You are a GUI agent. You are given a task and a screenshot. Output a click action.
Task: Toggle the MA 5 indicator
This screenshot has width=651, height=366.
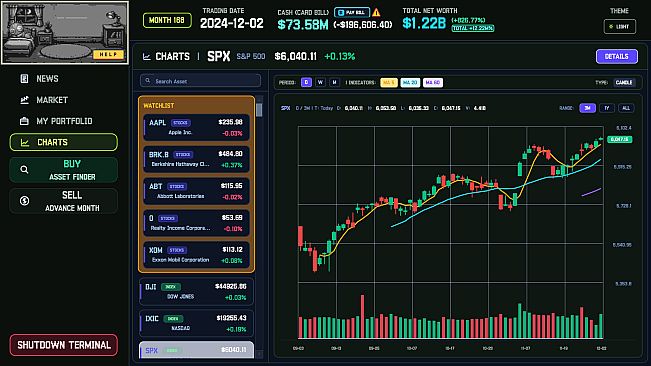click(389, 83)
